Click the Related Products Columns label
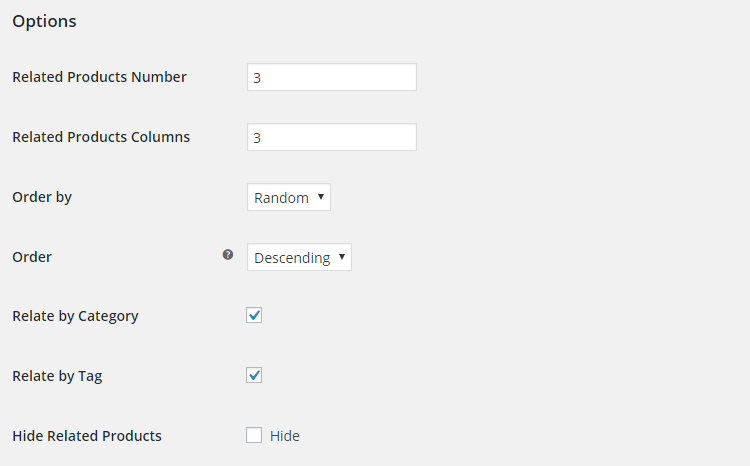750x466 pixels. [x=101, y=137]
